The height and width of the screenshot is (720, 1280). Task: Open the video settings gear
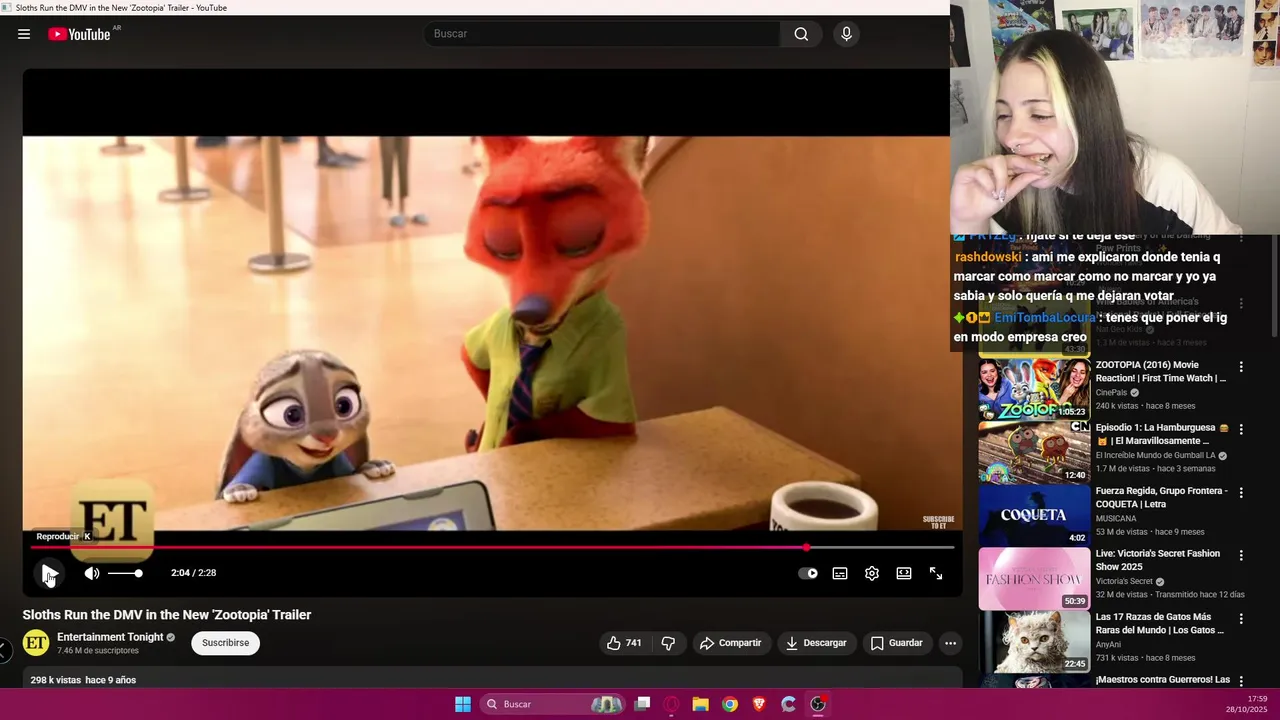pos(872,573)
